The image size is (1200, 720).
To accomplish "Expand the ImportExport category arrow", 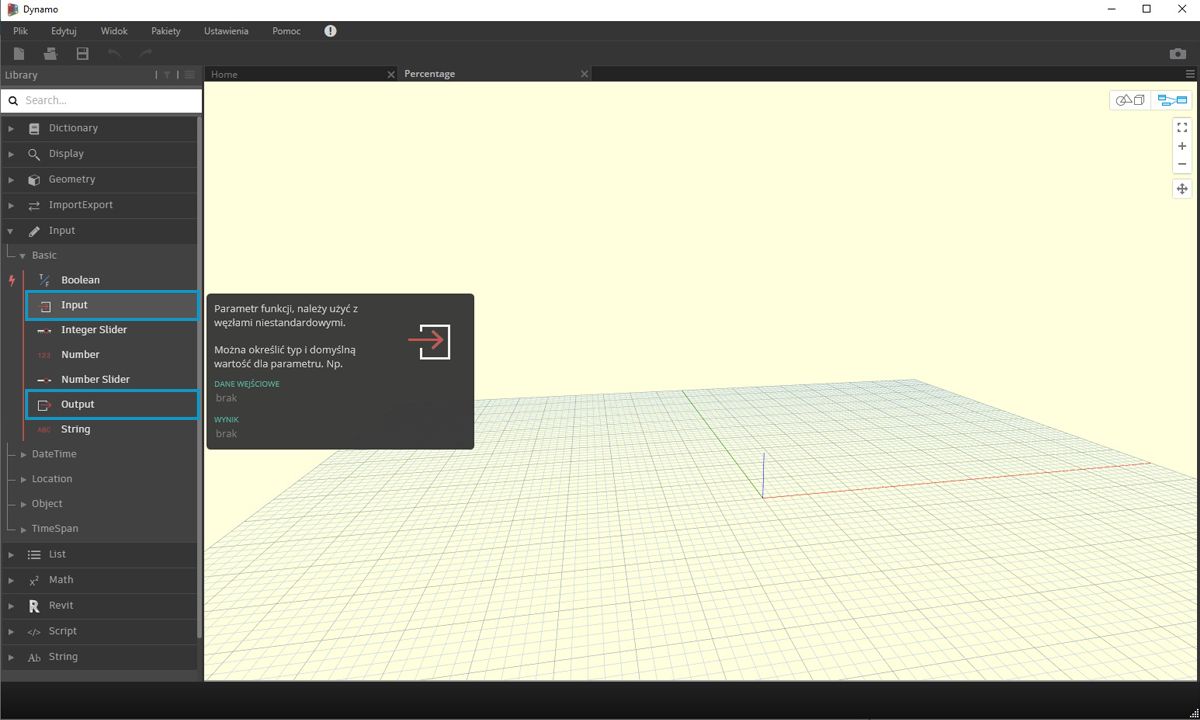I will click(11, 205).
